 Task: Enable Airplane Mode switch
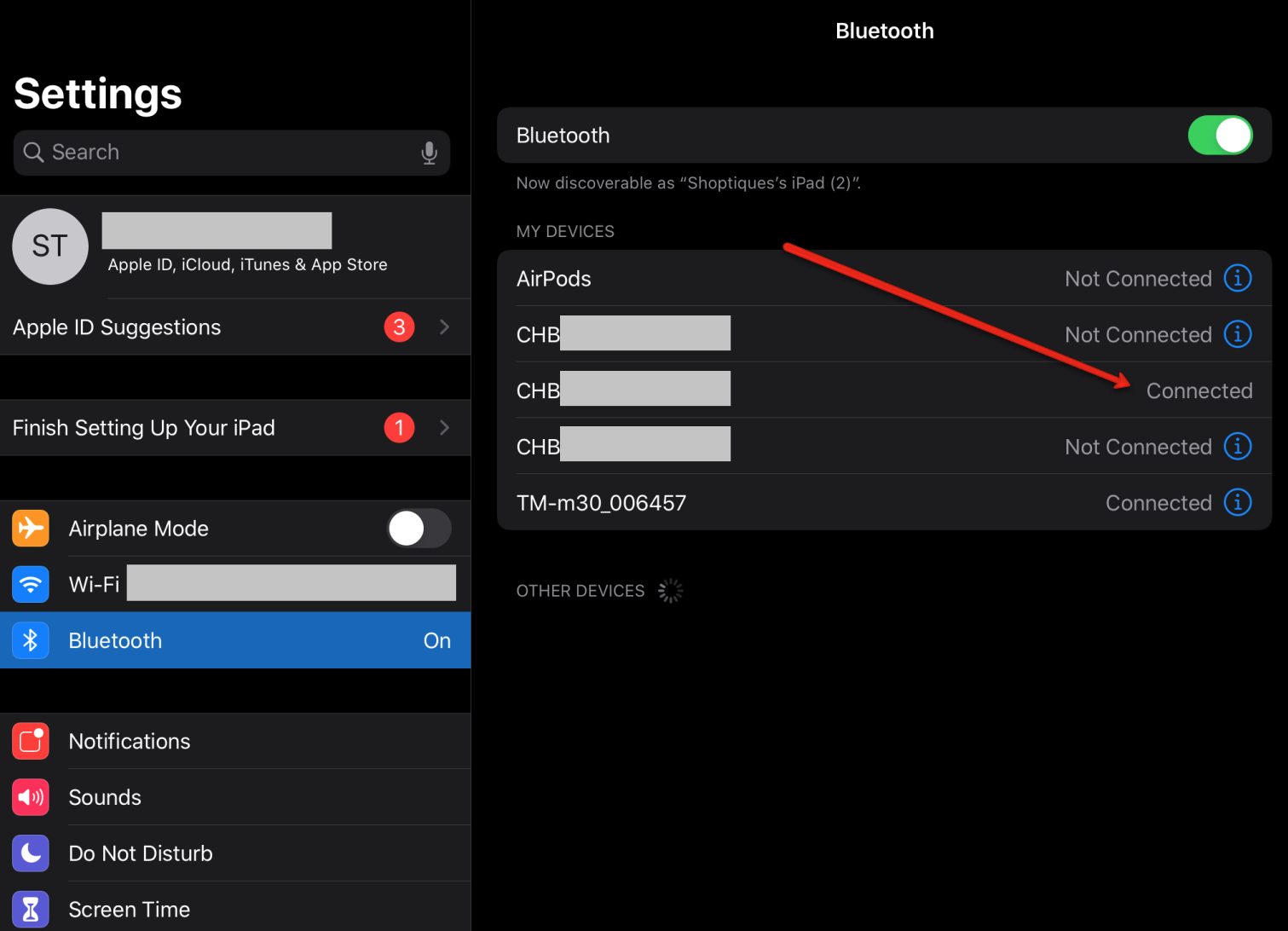tap(419, 529)
